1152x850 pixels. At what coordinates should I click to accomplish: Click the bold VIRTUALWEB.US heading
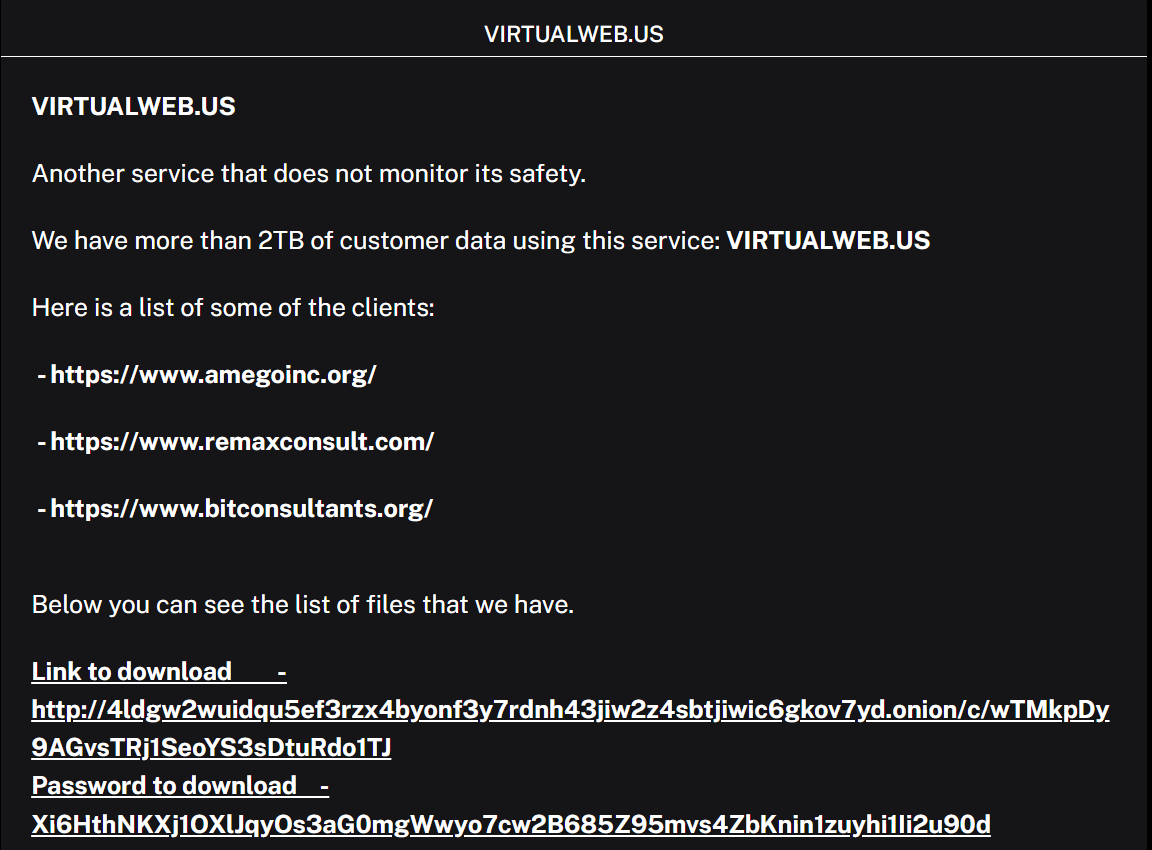coord(134,107)
